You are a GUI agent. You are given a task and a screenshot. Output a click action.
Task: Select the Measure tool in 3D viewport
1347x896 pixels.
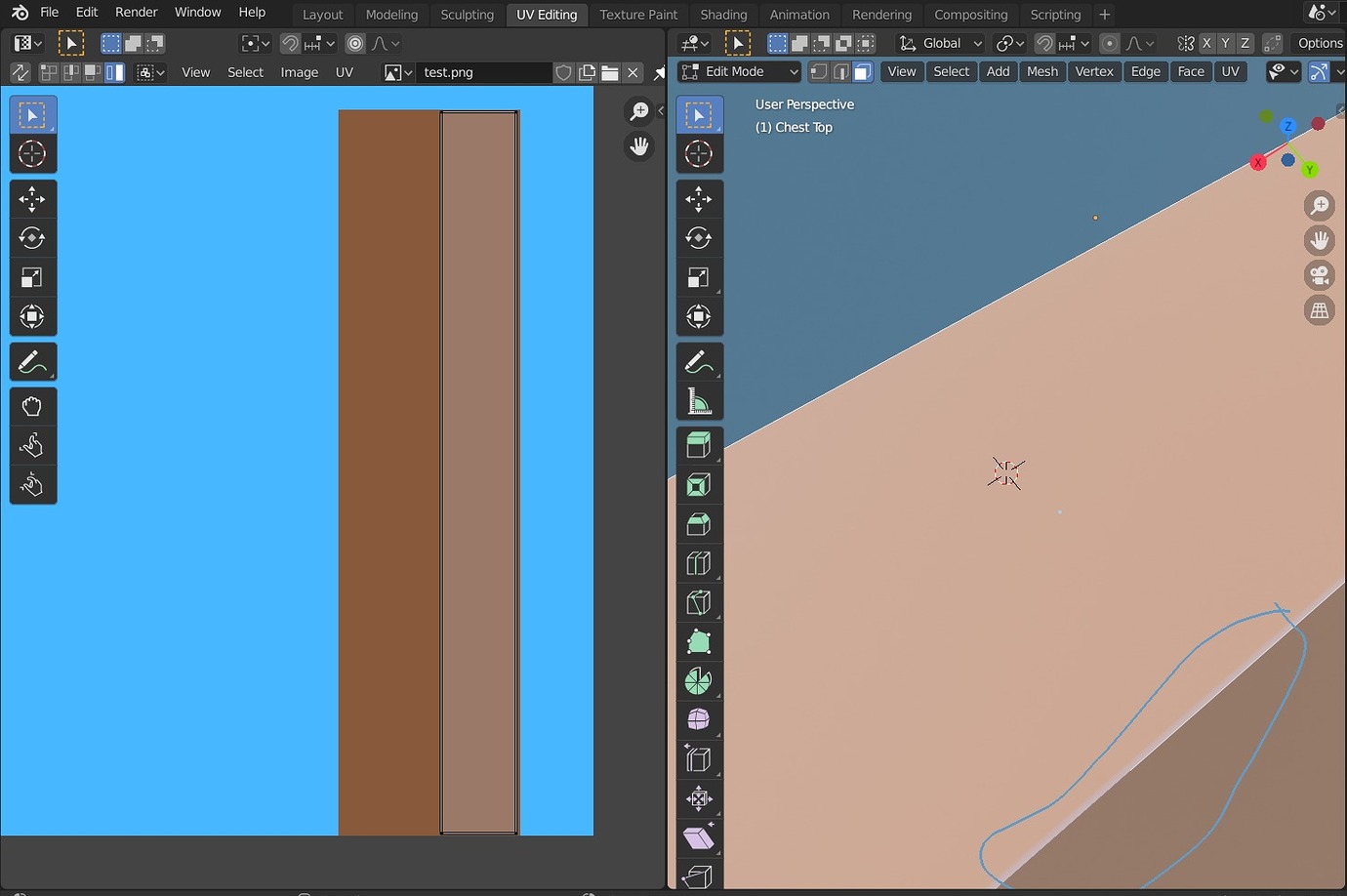click(x=699, y=401)
